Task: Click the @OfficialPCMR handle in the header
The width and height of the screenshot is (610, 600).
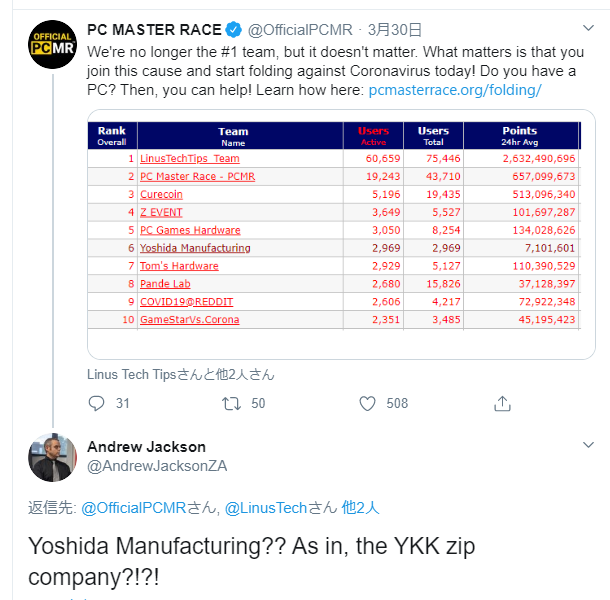Action: pyautogui.click(x=300, y=30)
